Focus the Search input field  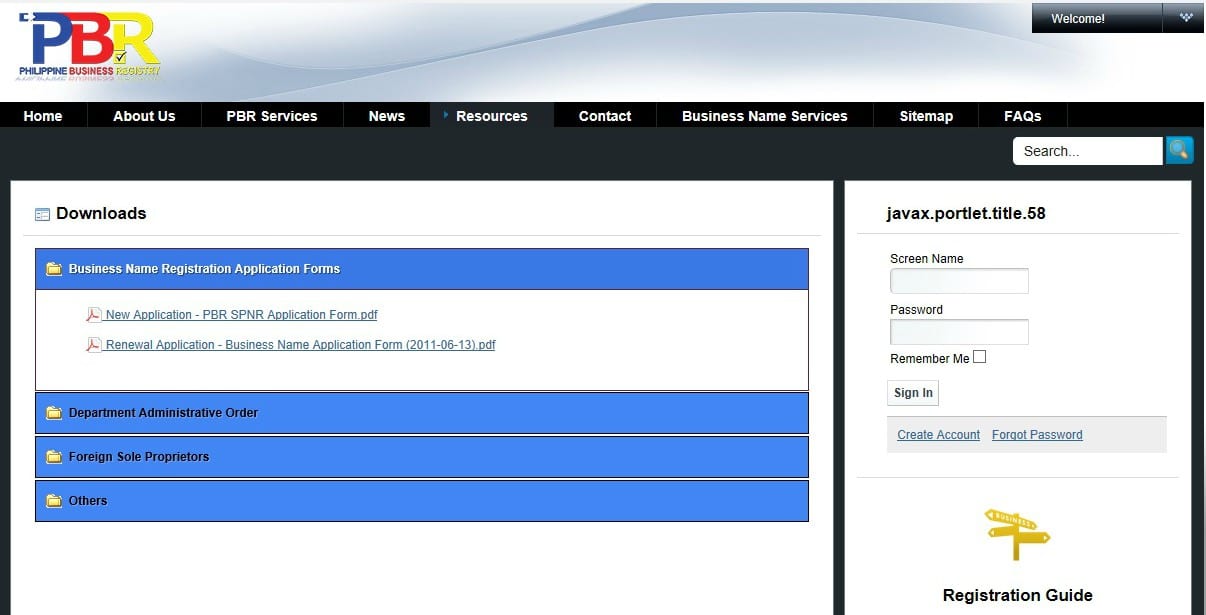click(1088, 151)
